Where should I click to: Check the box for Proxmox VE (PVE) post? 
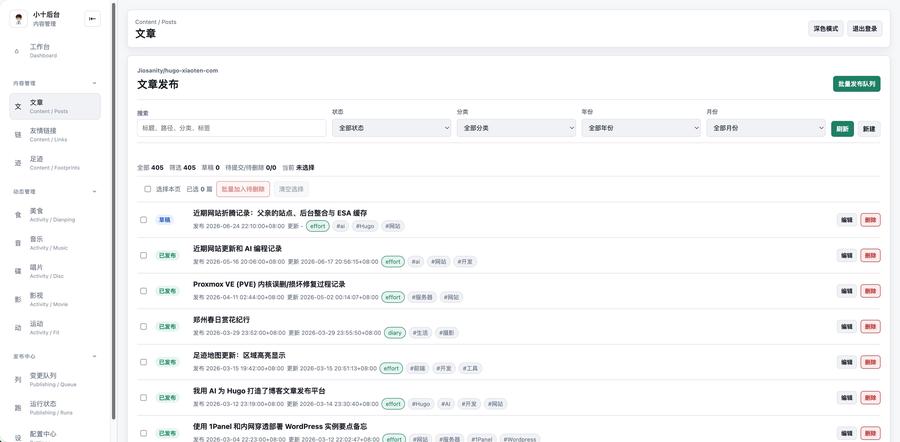tap(143, 290)
